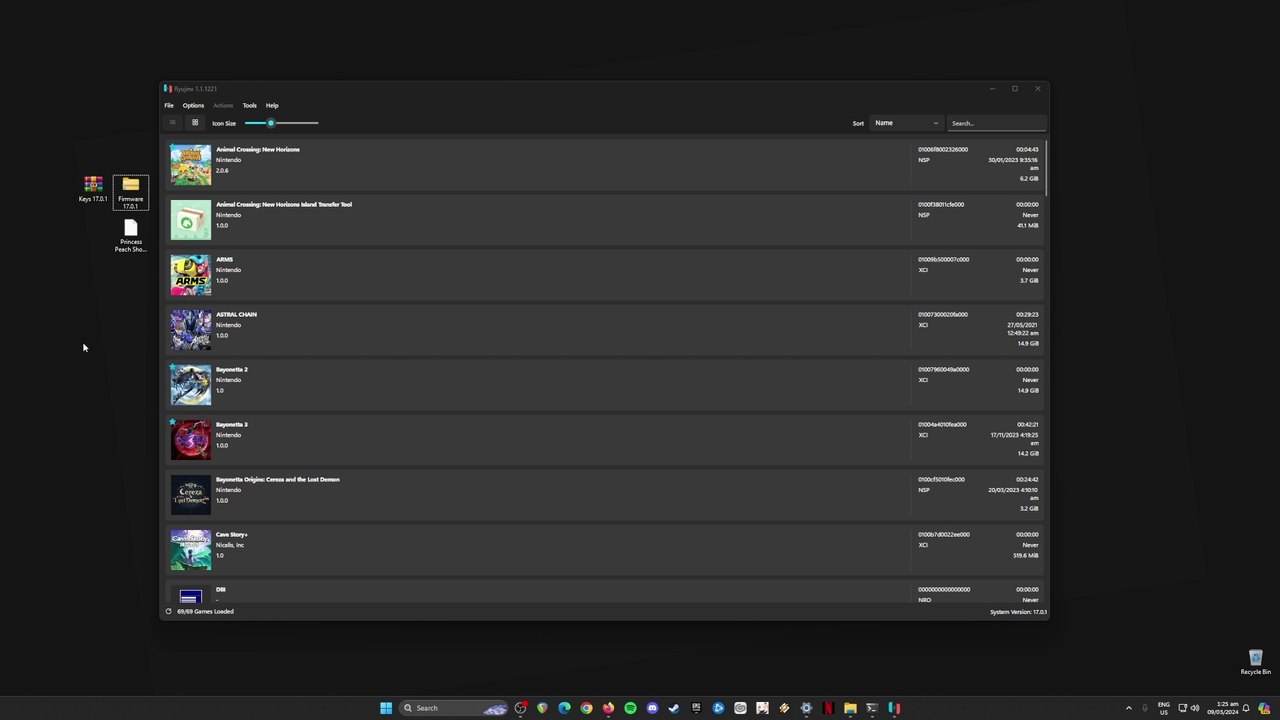Image resolution: width=1280 pixels, height=720 pixels.
Task: Open the Help menu
Action: click(272, 105)
